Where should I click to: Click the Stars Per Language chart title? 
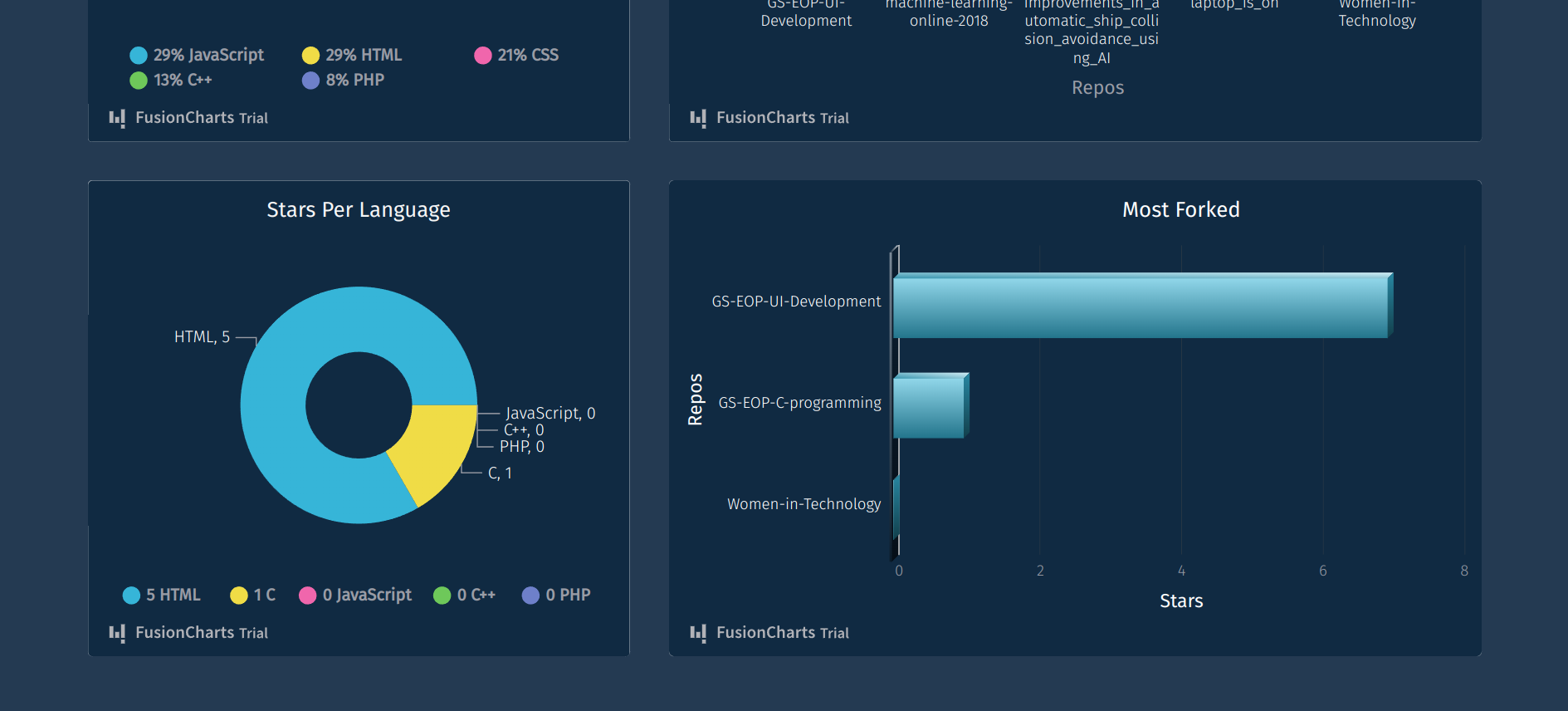coord(359,210)
